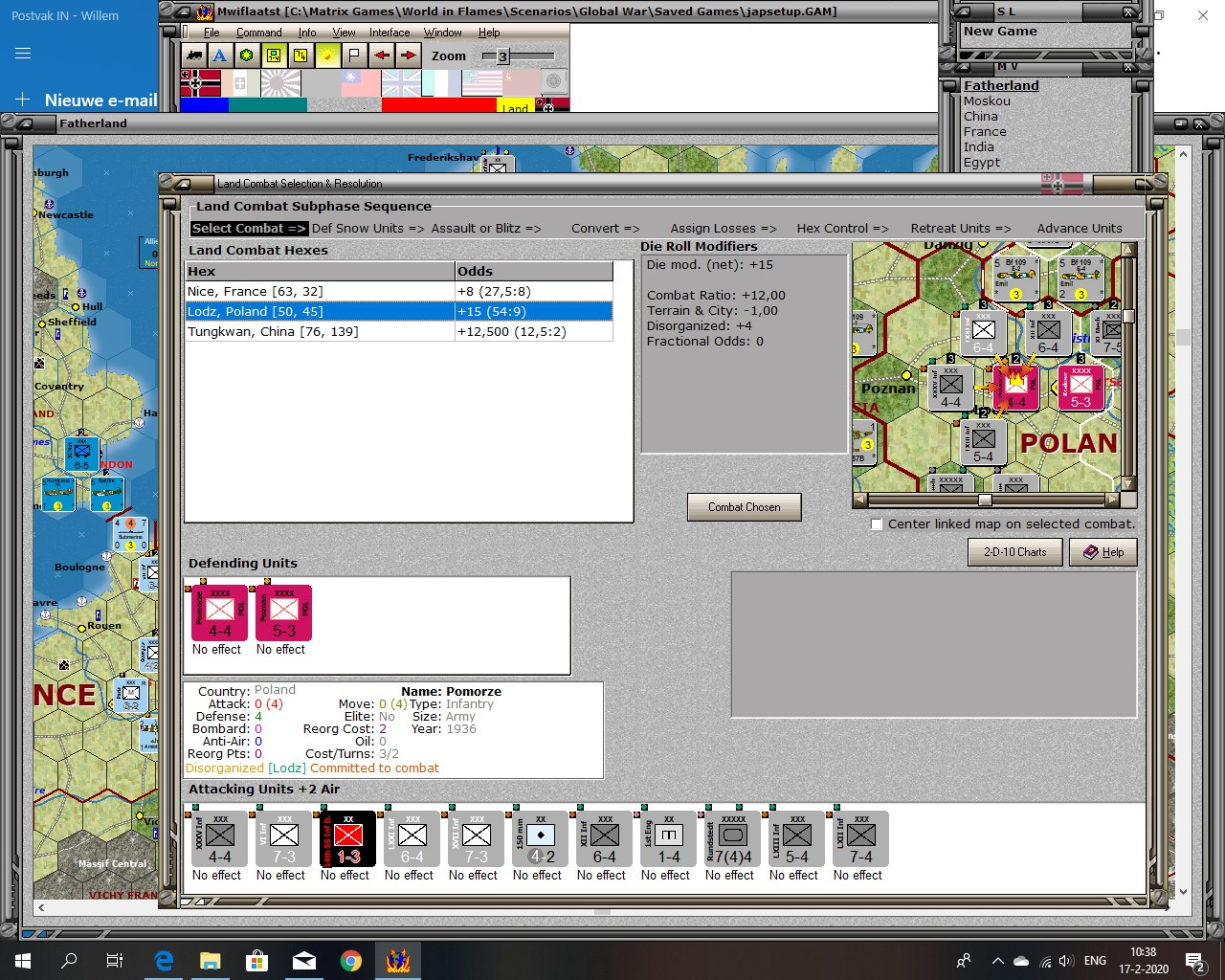This screenshot has height=980, width=1225.
Task: Select the Nice, France combat hex row
Action: 399,291
